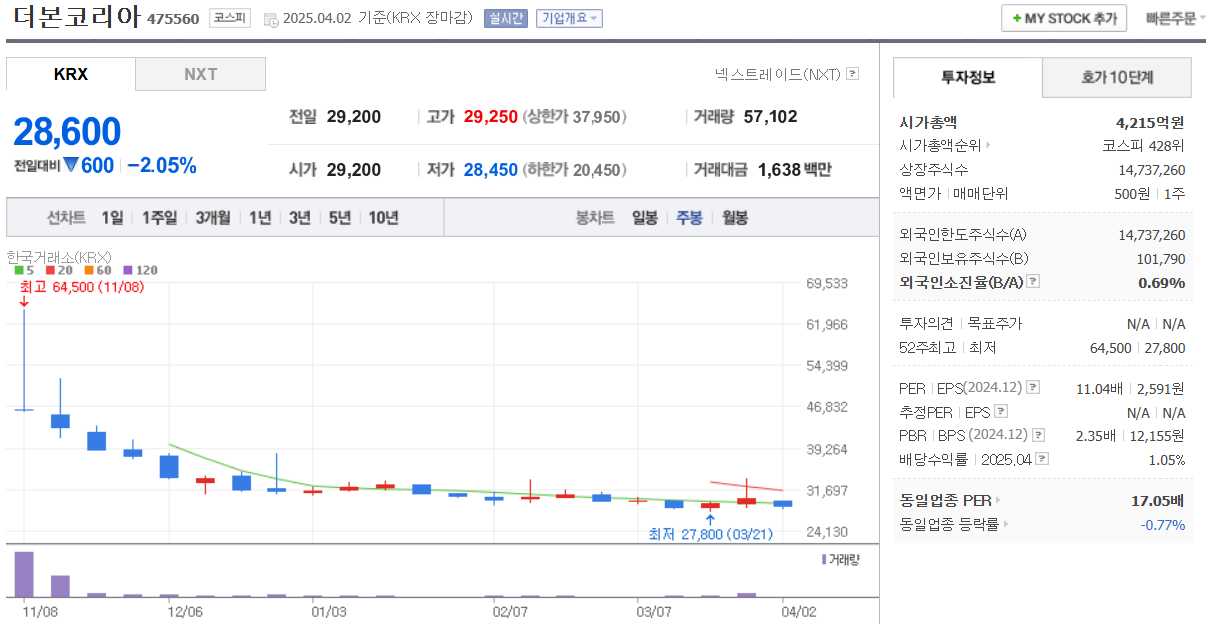Open help icon next to 추정PER EPS
Screen dimensions: 1214x624
click(x=1001, y=412)
